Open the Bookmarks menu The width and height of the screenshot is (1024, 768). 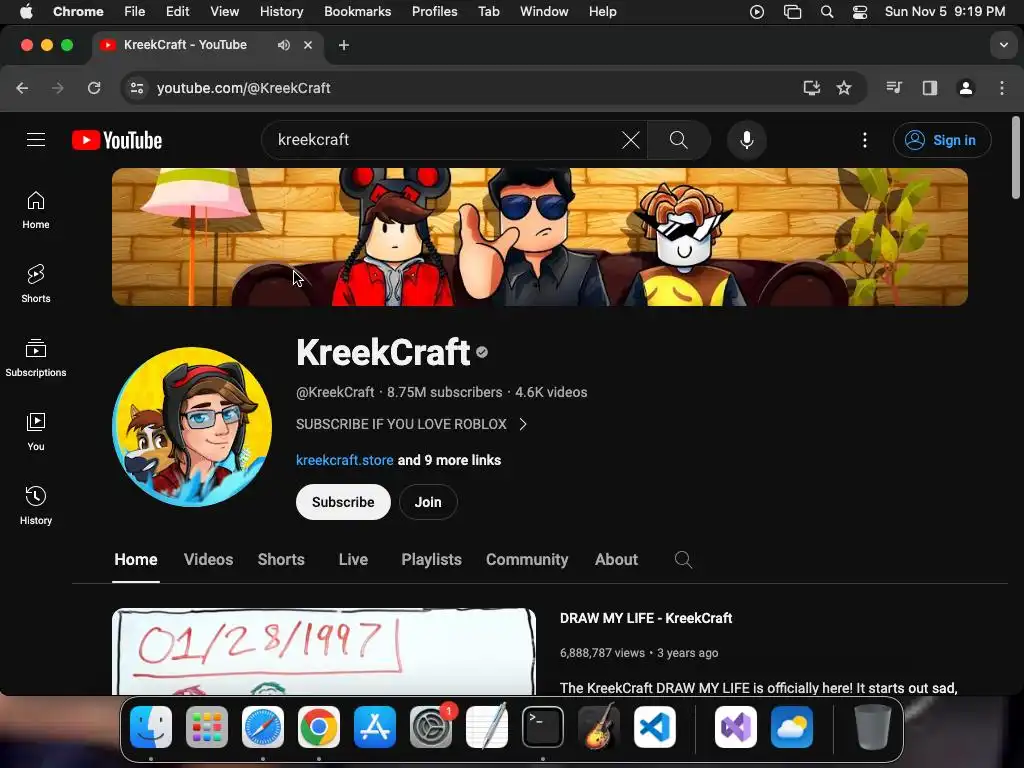pos(357,12)
